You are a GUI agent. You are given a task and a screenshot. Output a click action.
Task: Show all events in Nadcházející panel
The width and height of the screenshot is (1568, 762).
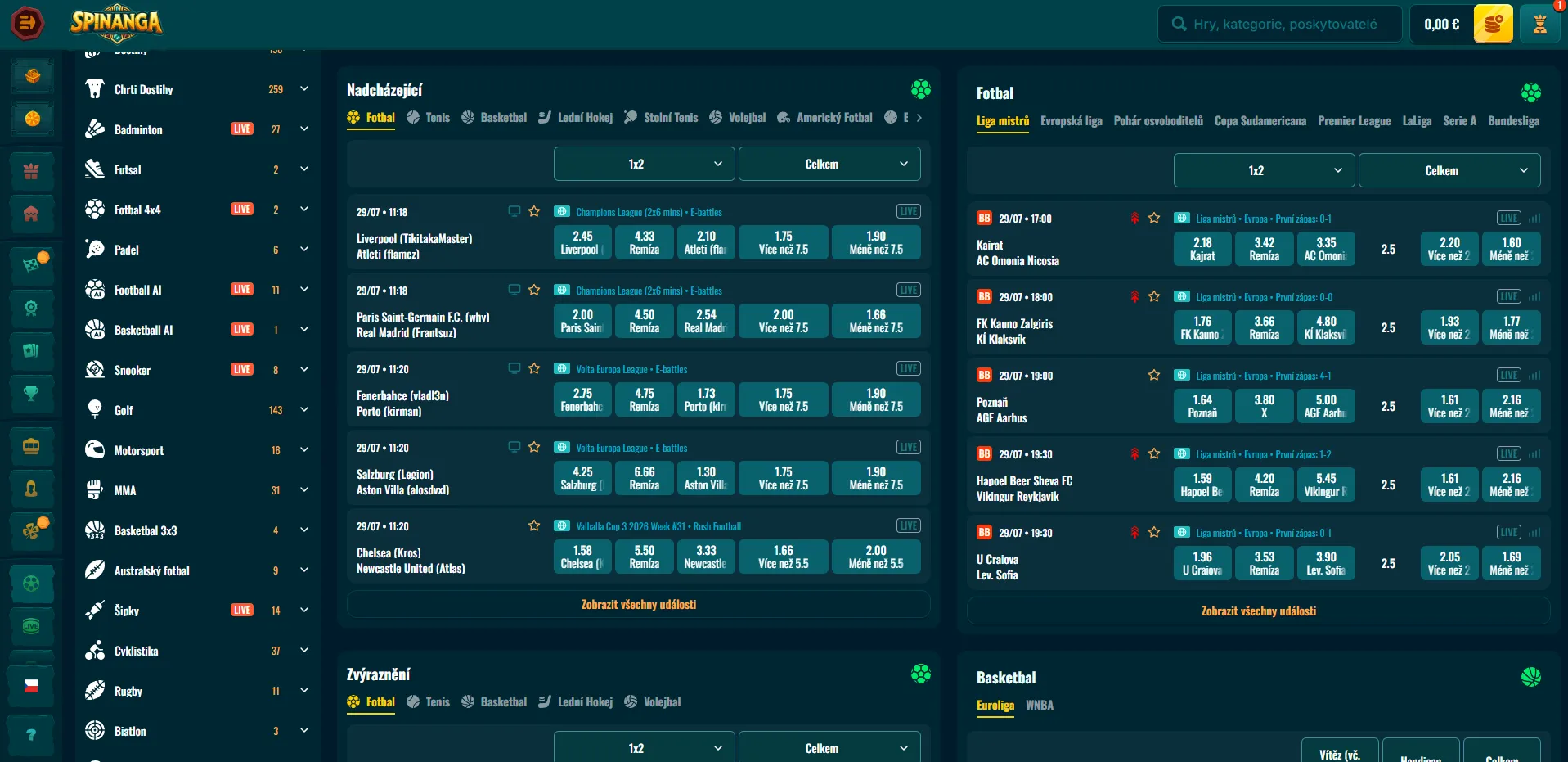pos(639,605)
